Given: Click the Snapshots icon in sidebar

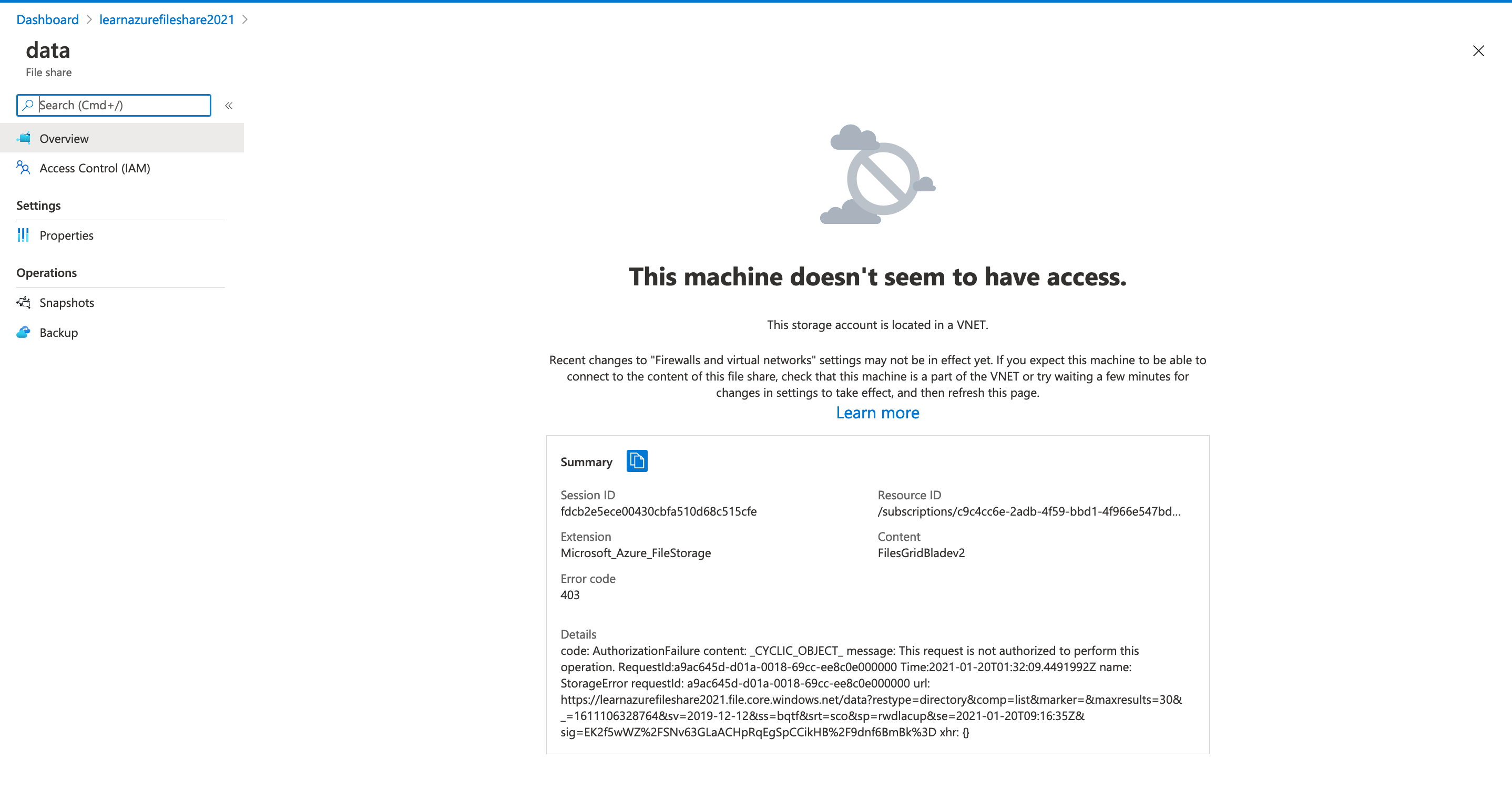Looking at the screenshot, I should (24, 303).
